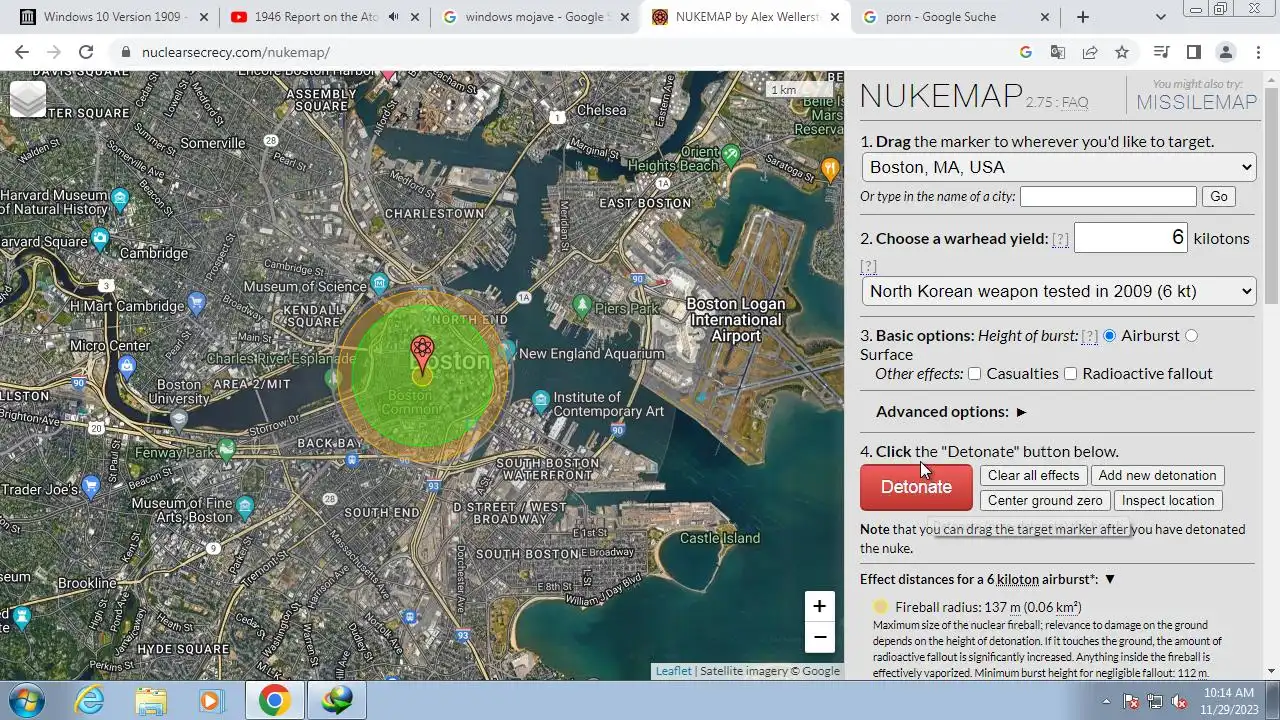
Task: Click the red target marker on Boston
Action: (422, 355)
